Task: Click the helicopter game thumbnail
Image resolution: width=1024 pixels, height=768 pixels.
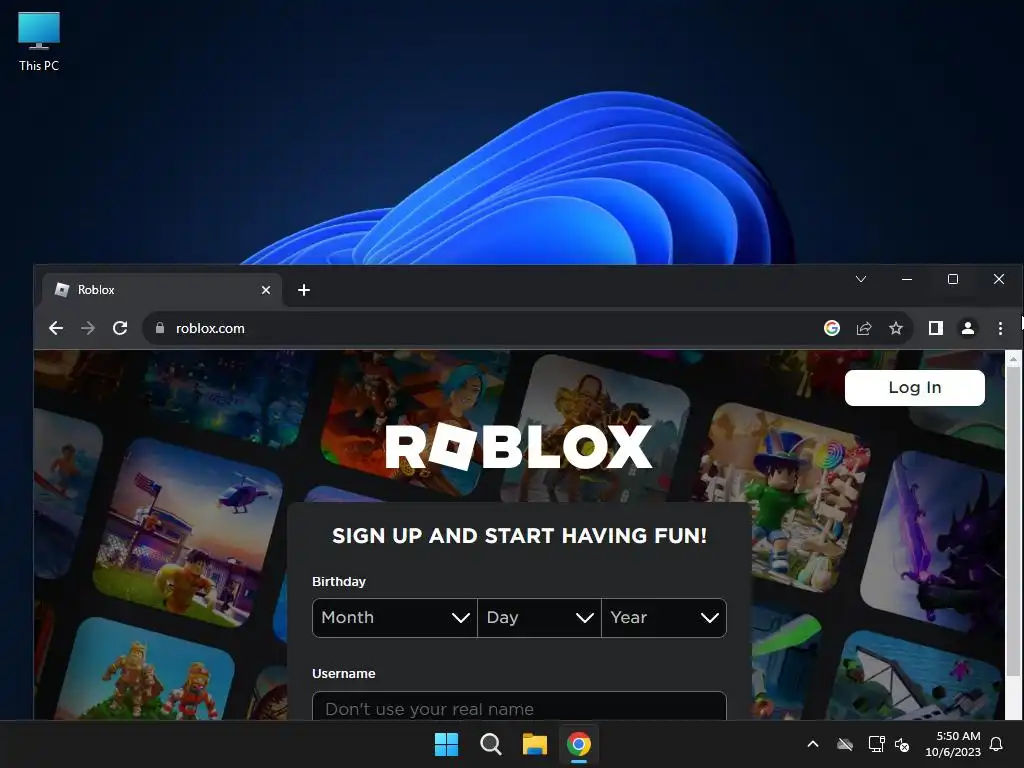Action: coord(188,532)
